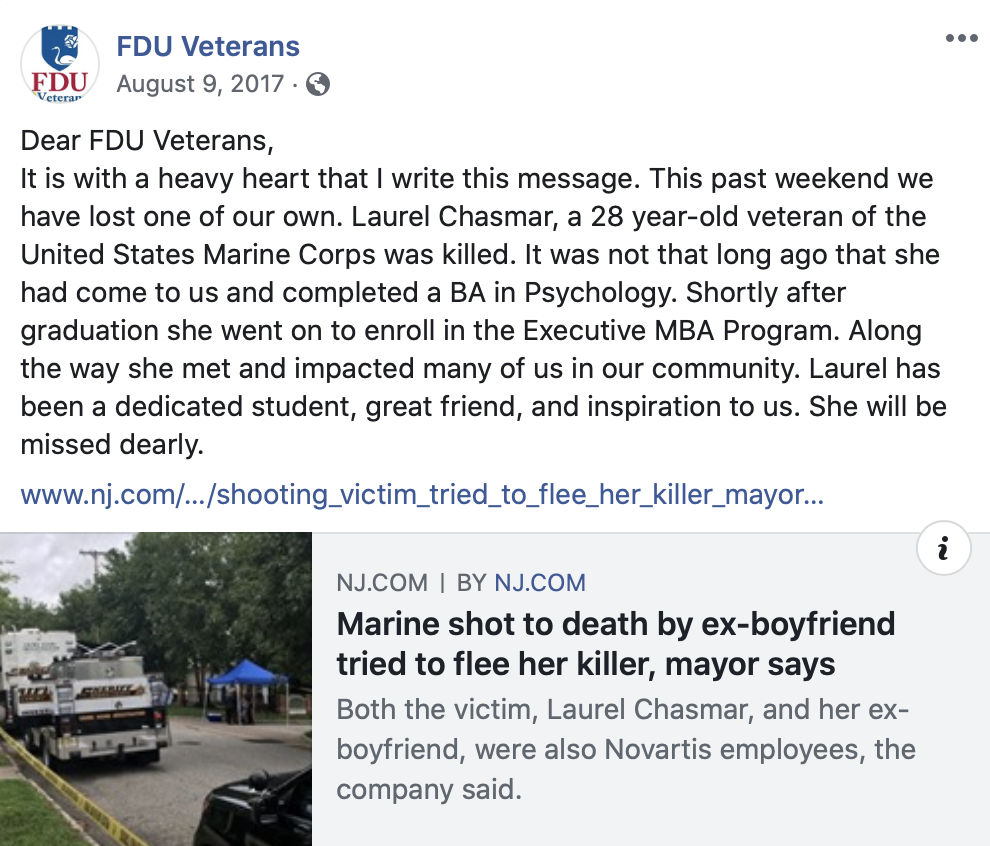Follow the nj.com shooting_victim article URL
The height and width of the screenshot is (846, 990).
click(420, 494)
